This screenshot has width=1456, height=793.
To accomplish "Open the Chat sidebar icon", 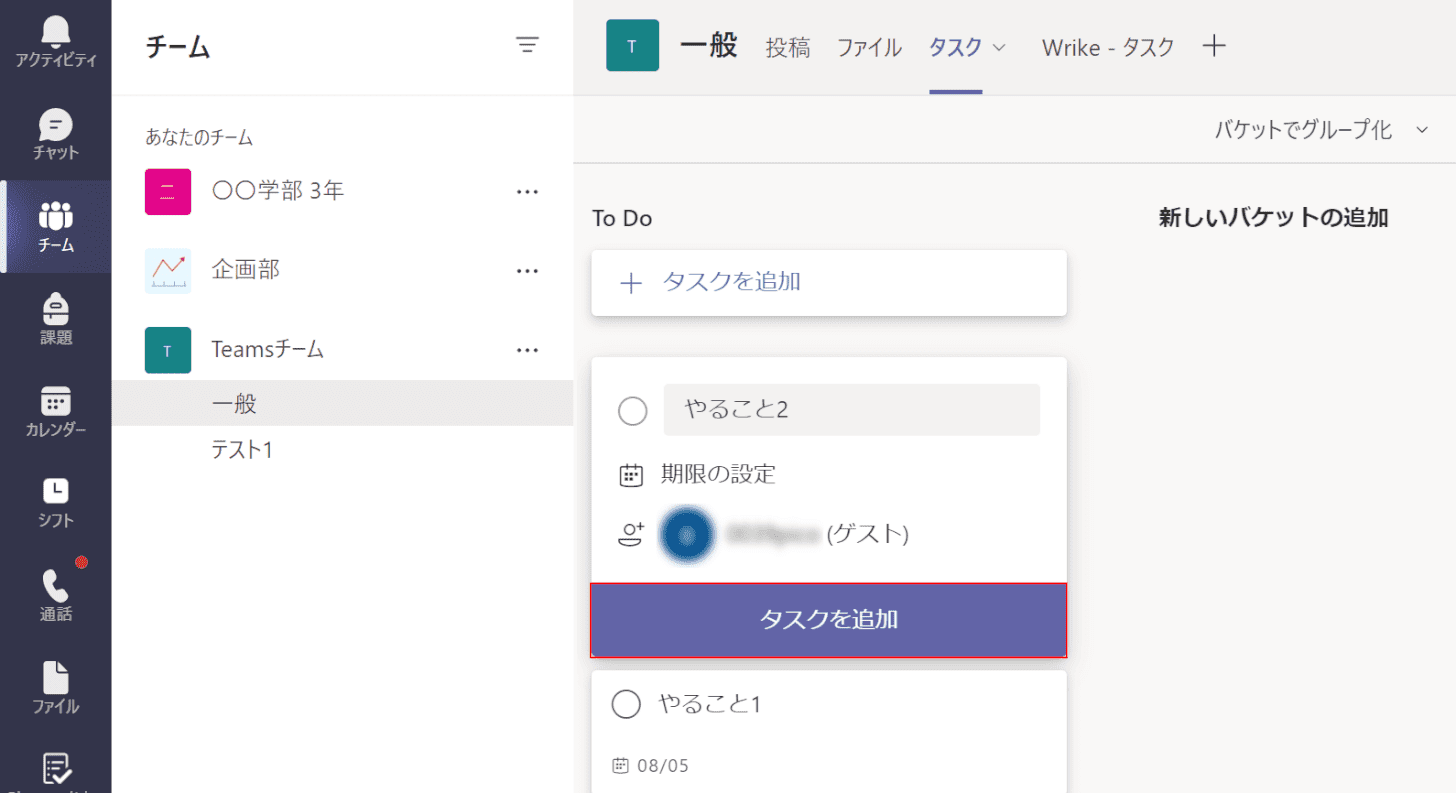I will (56, 125).
